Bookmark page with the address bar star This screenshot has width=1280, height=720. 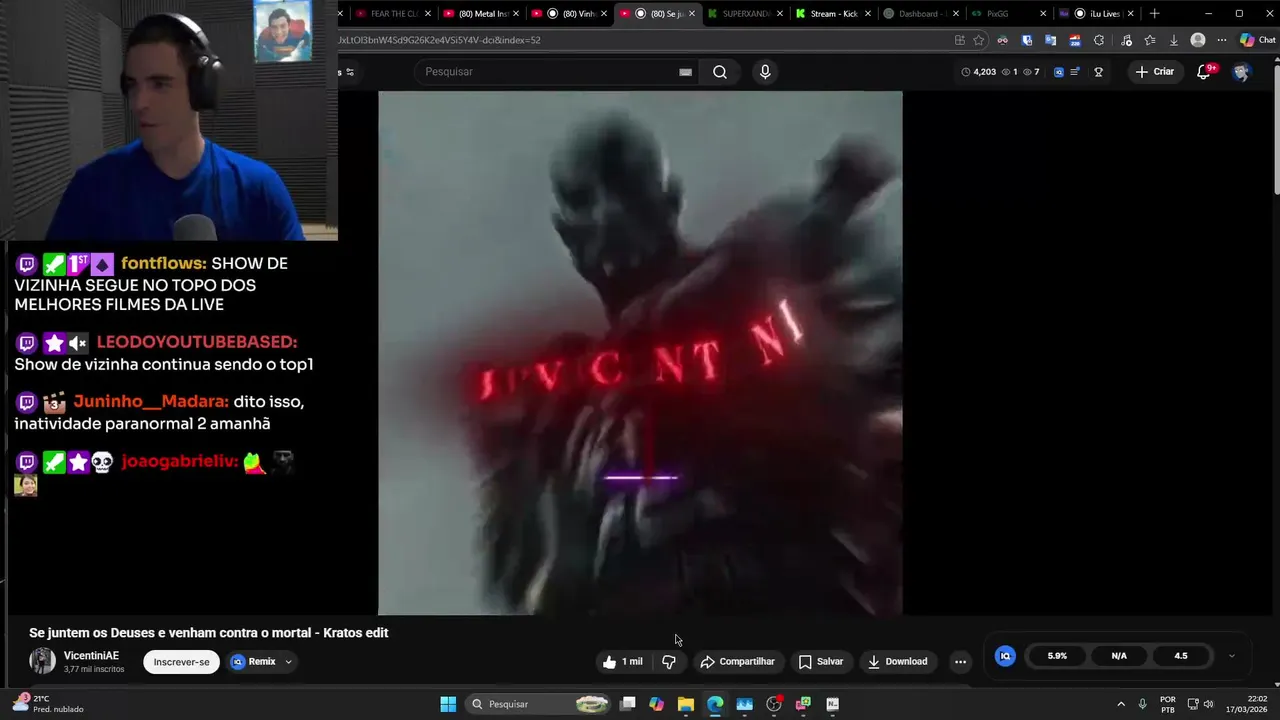coord(978,41)
